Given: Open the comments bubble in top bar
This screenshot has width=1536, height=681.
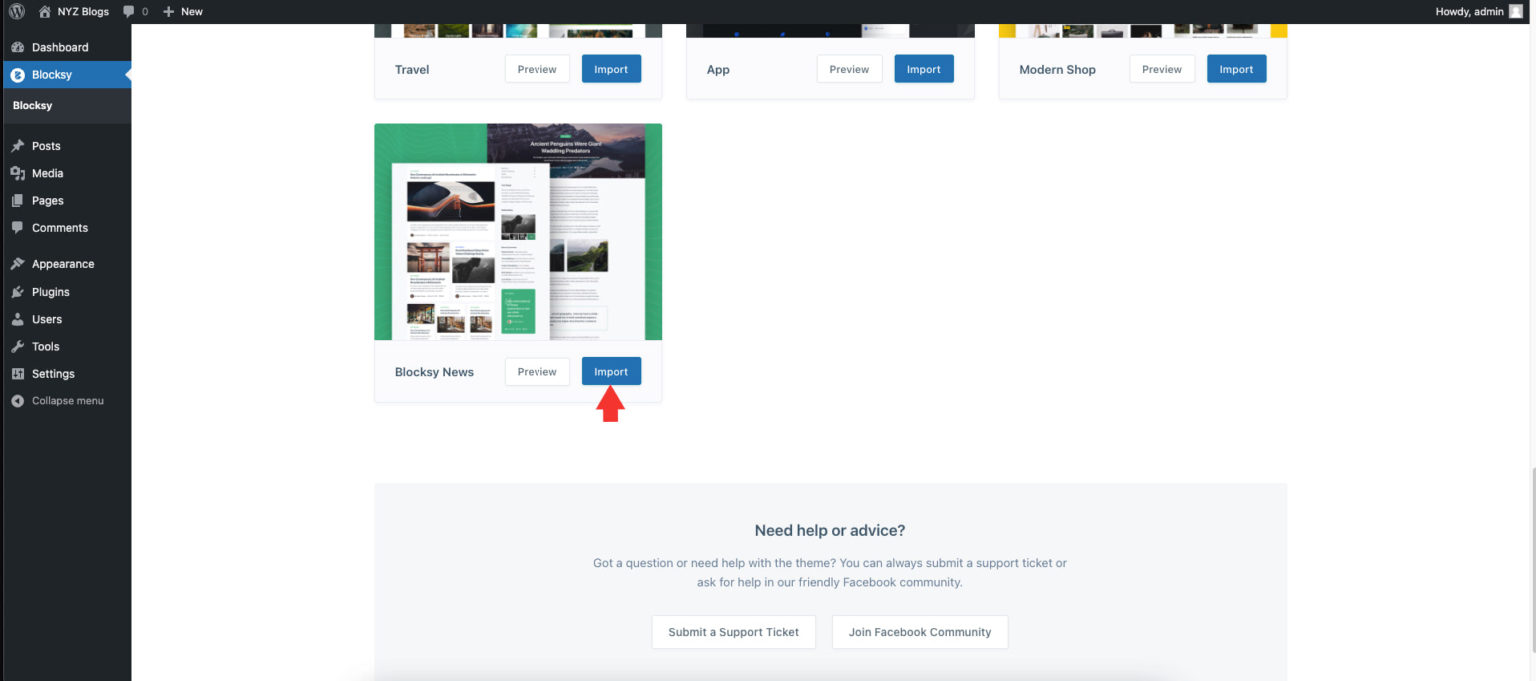Looking at the screenshot, I should click(129, 11).
